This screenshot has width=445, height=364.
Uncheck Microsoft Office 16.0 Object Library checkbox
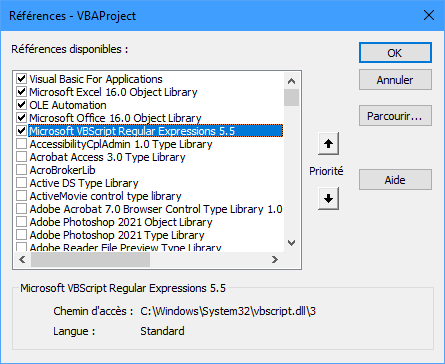pyautogui.click(x=21, y=118)
